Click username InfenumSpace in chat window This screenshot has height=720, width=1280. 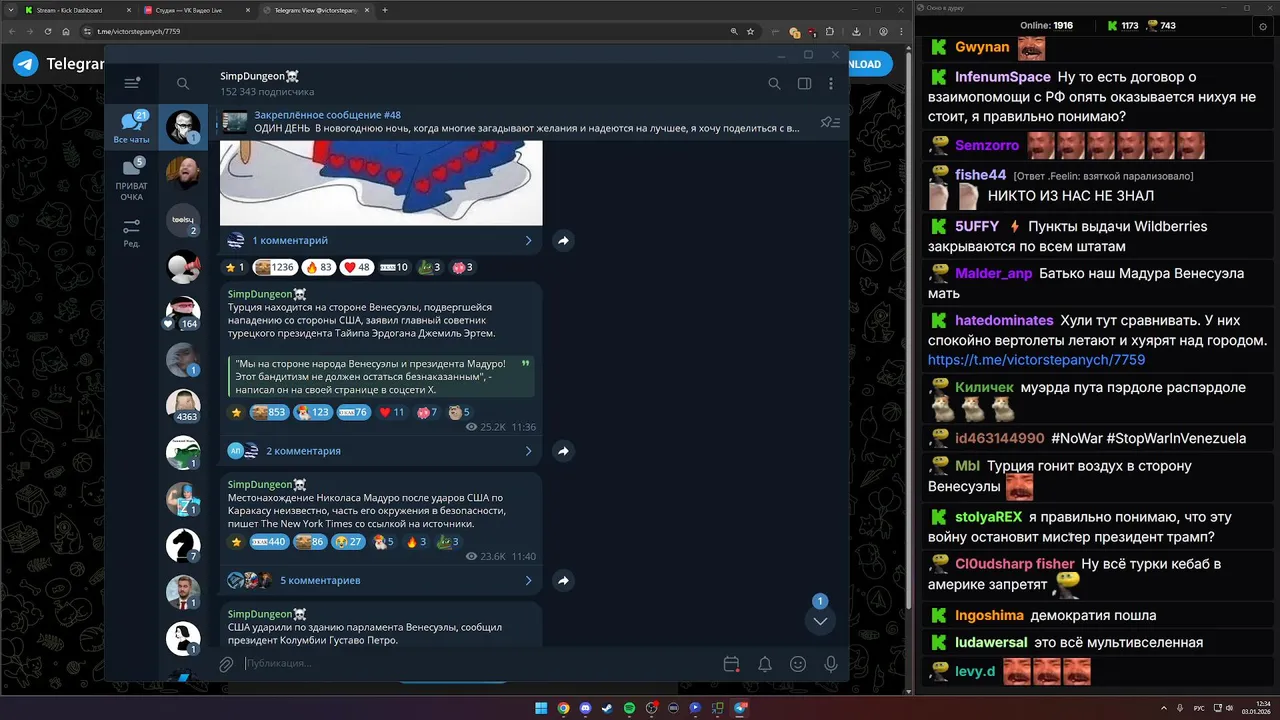[x=1003, y=77]
